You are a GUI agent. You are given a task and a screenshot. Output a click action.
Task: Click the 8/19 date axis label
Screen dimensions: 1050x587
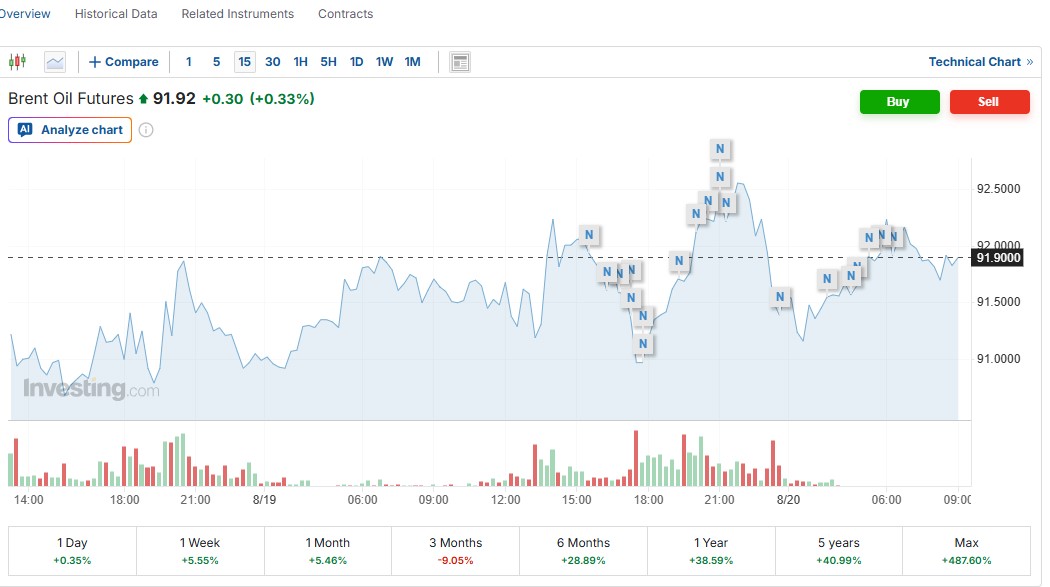tap(265, 499)
